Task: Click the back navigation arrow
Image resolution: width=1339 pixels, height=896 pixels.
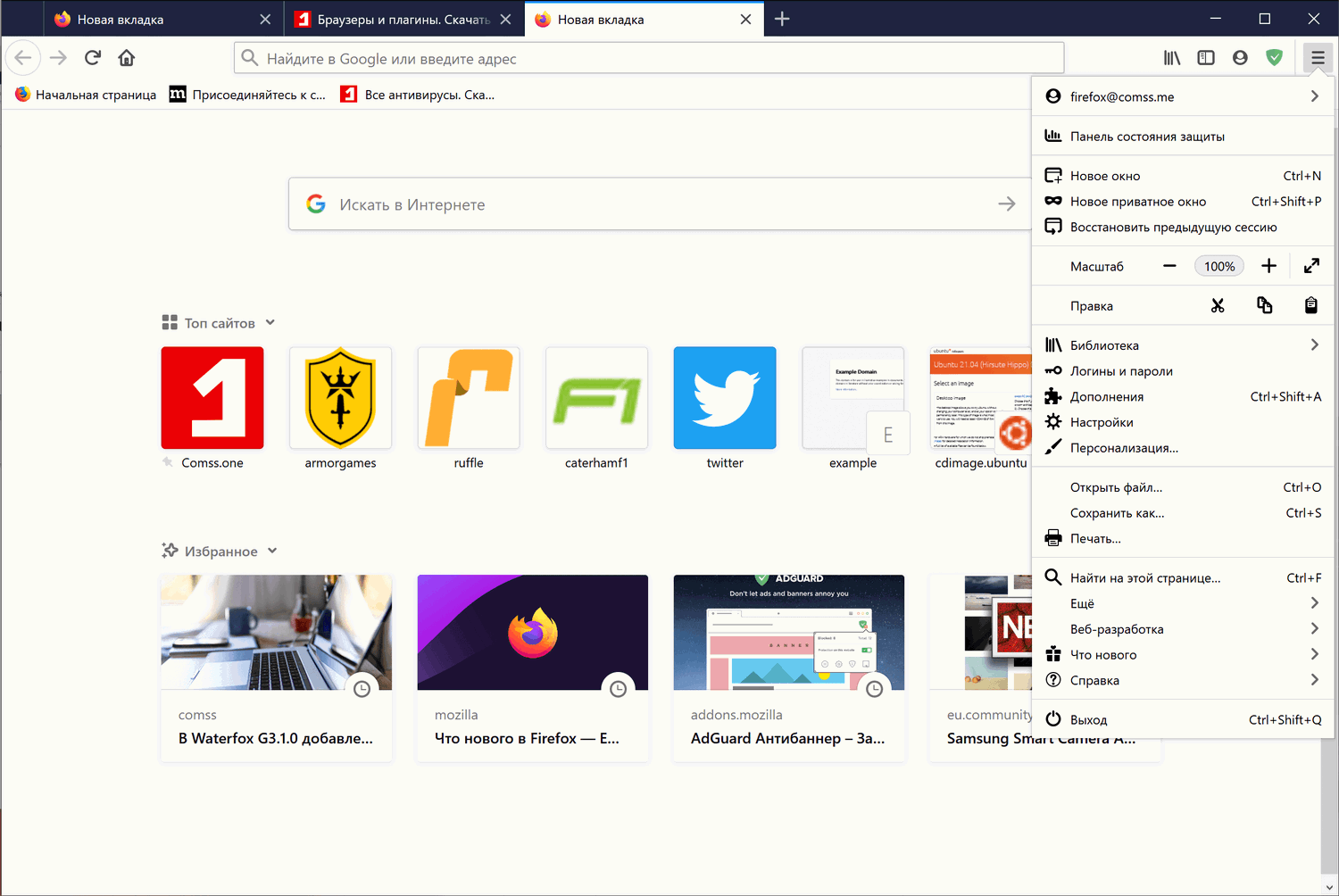Action: point(23,58)
